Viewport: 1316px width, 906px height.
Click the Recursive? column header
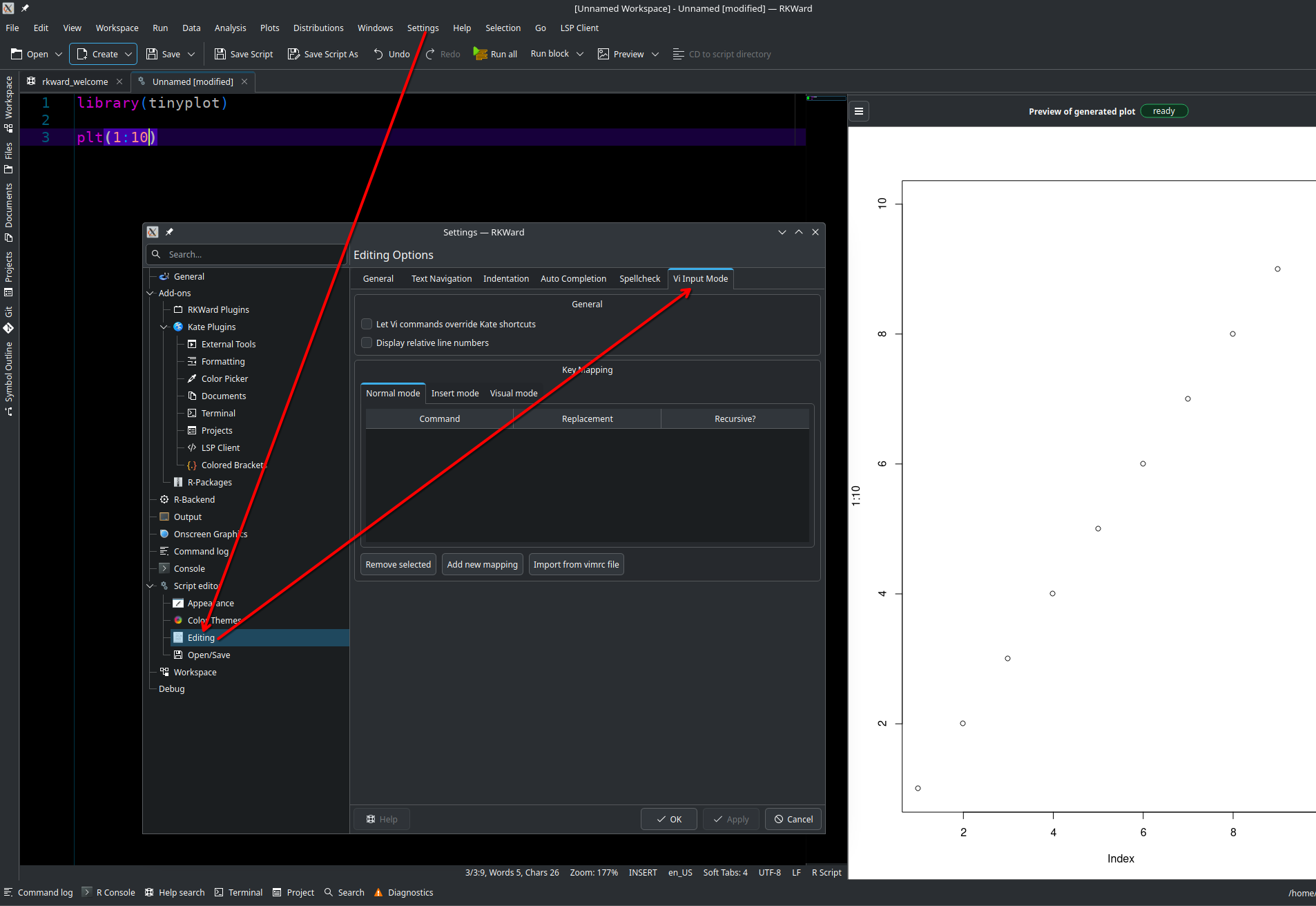(735, 418)
